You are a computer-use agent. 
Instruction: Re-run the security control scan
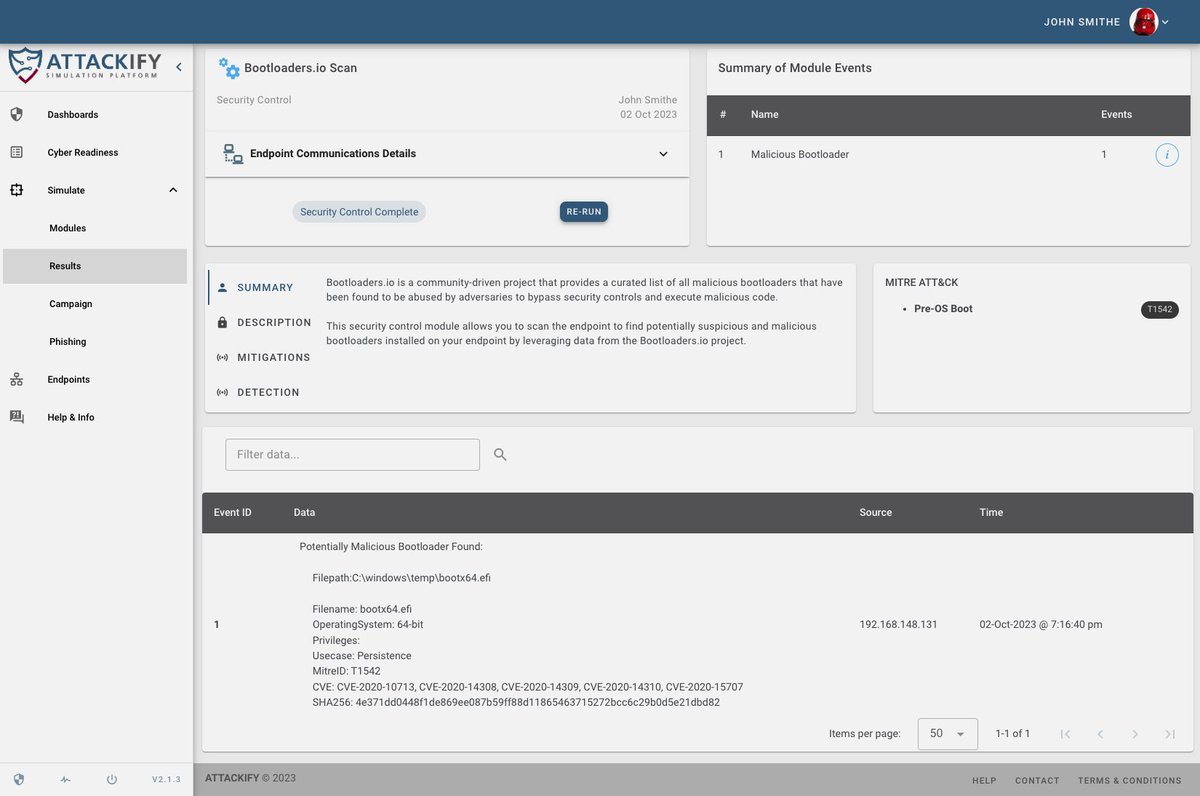tap(584, 212)
